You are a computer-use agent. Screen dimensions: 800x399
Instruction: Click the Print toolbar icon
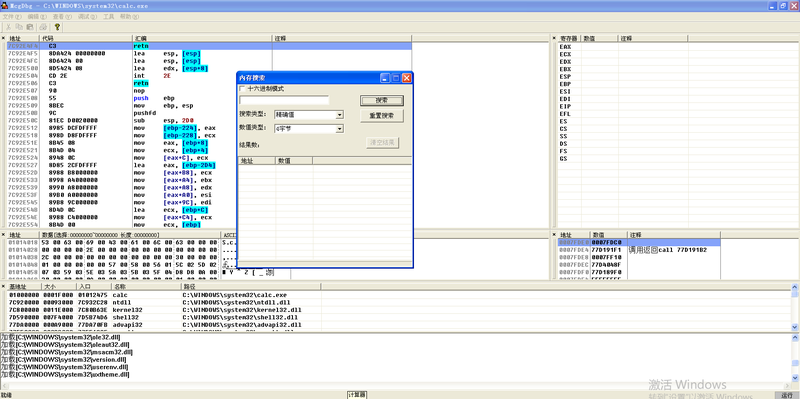pos(43,27)
